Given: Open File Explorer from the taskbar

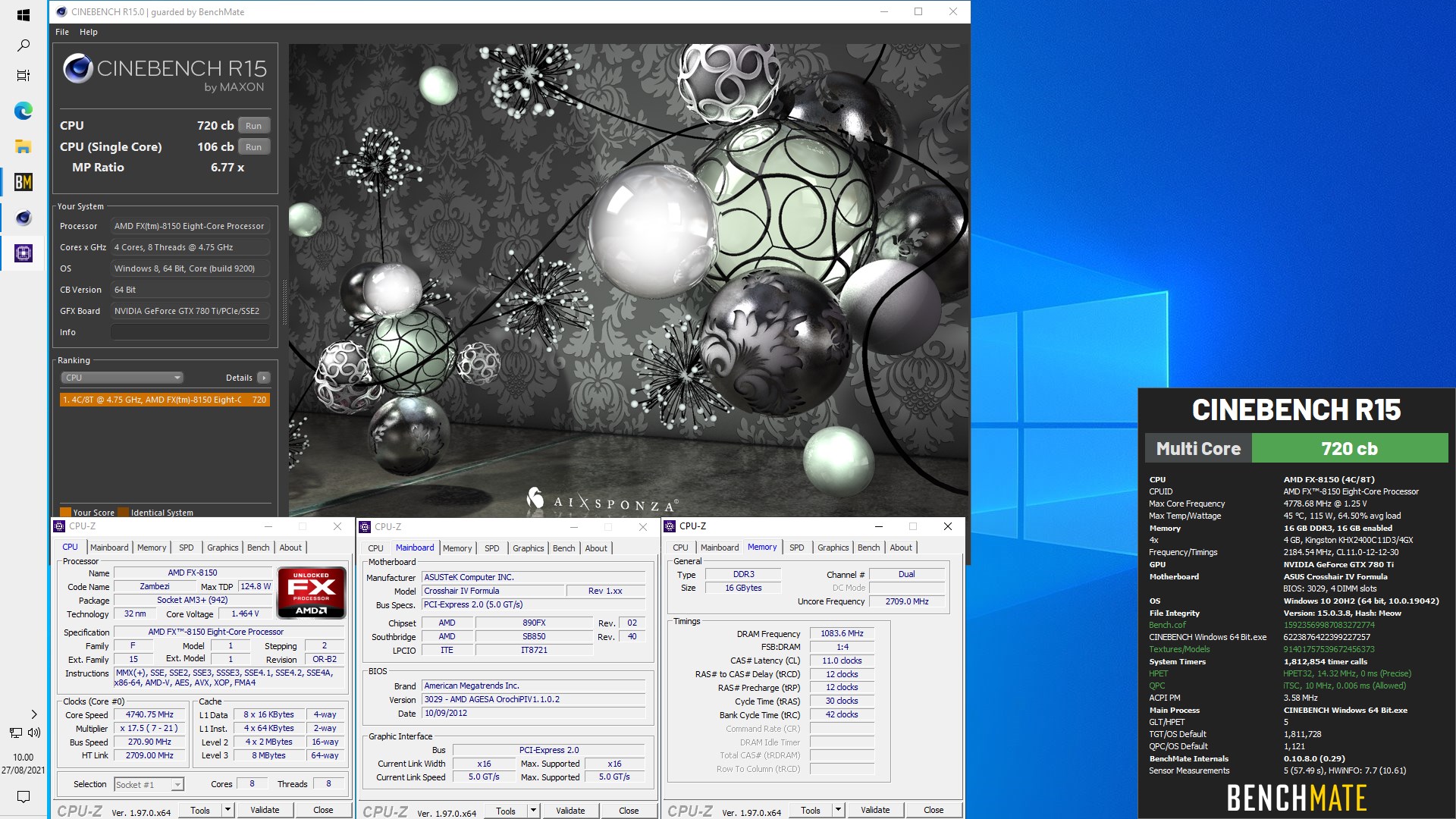Looking at the screenshot, I should click(23, 146).
